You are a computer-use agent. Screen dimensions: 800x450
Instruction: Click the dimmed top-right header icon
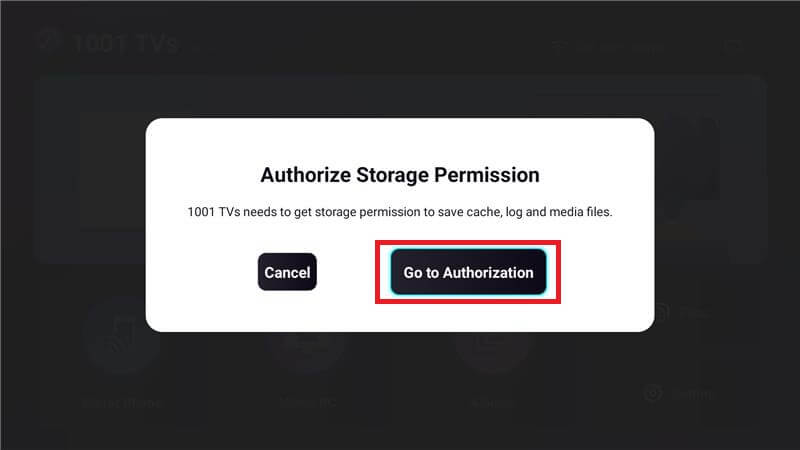click(734, 47)
